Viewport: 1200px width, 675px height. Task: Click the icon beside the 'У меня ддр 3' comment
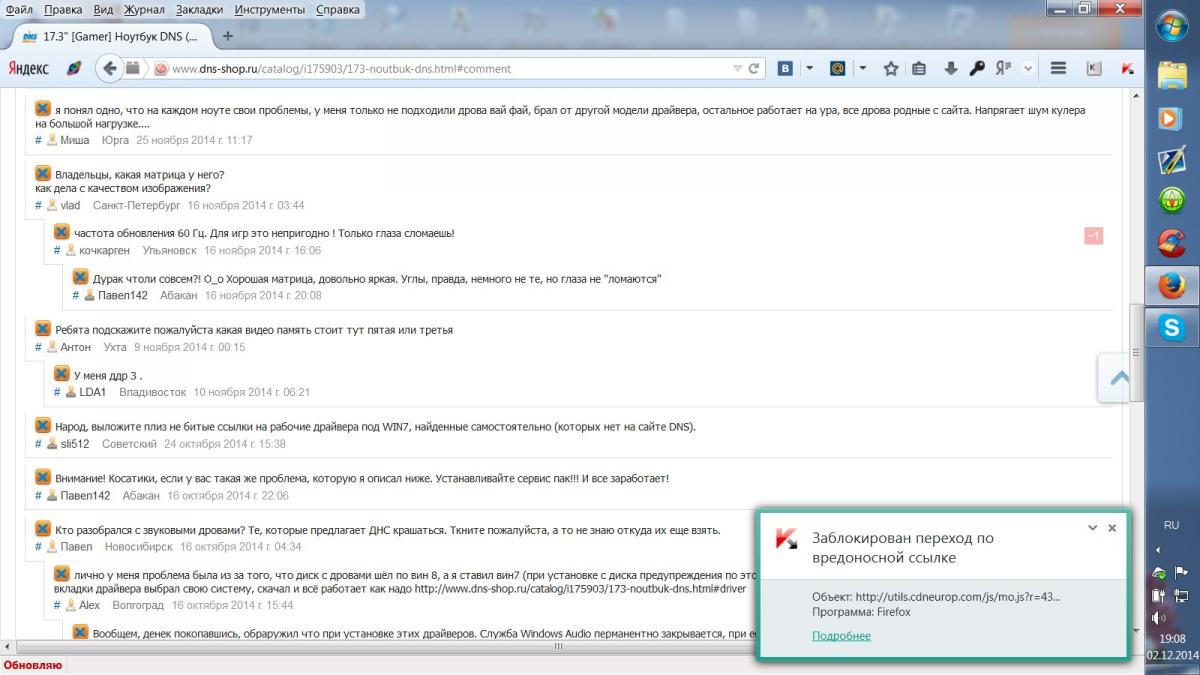(62, 374)
